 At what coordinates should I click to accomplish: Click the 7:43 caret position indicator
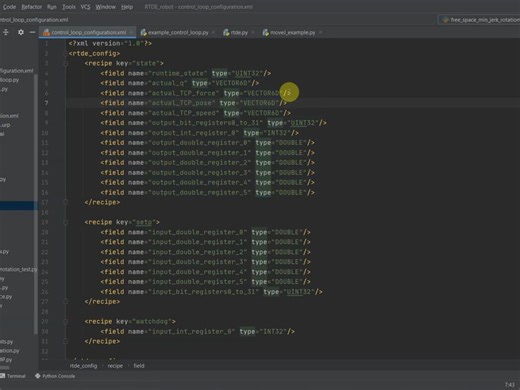pyautogui.click(x=509, y=385)
